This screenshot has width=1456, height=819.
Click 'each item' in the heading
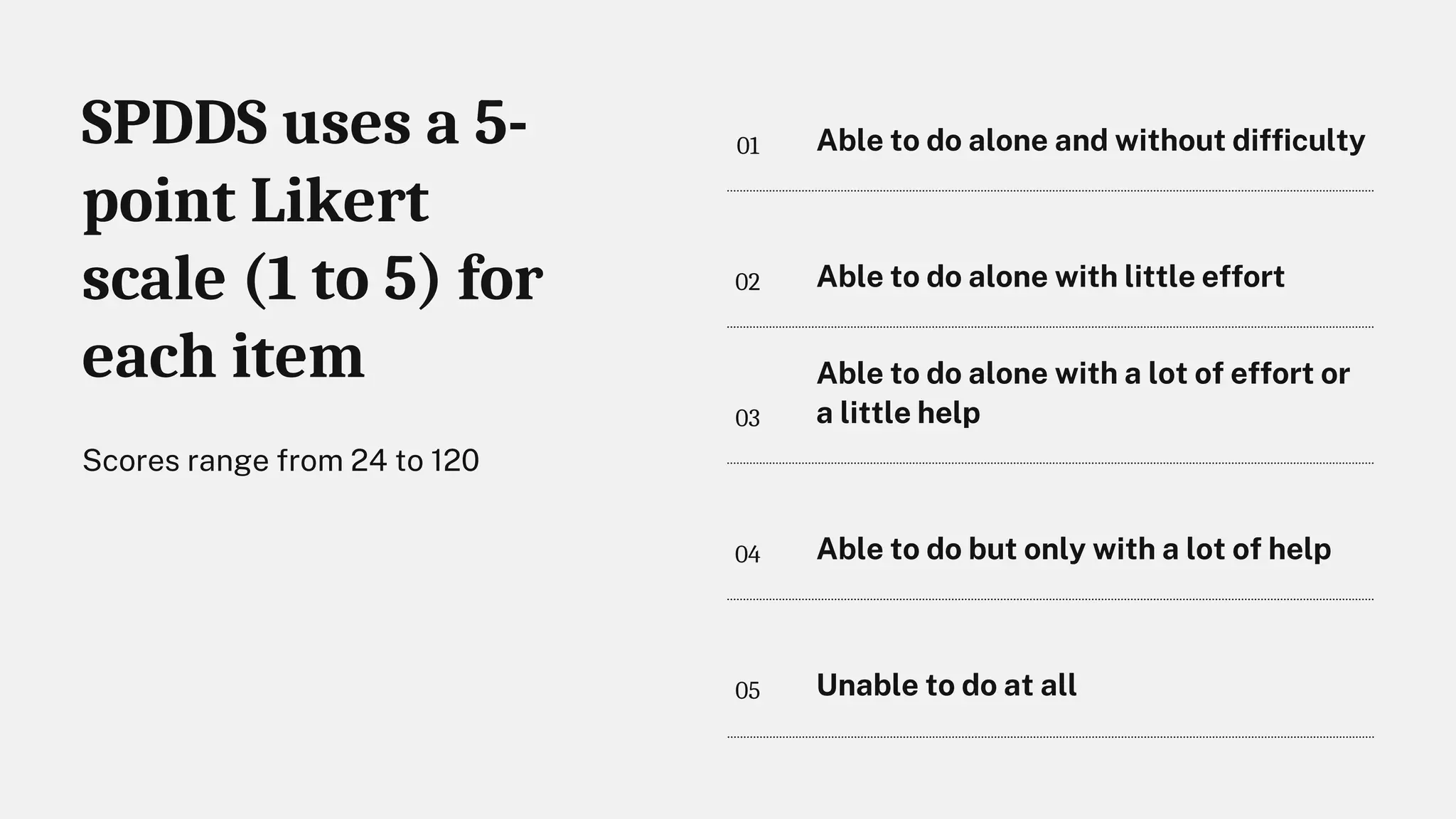point(223,356)
